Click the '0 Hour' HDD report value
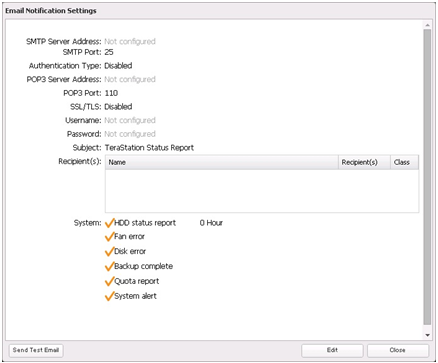 (211, 223)
